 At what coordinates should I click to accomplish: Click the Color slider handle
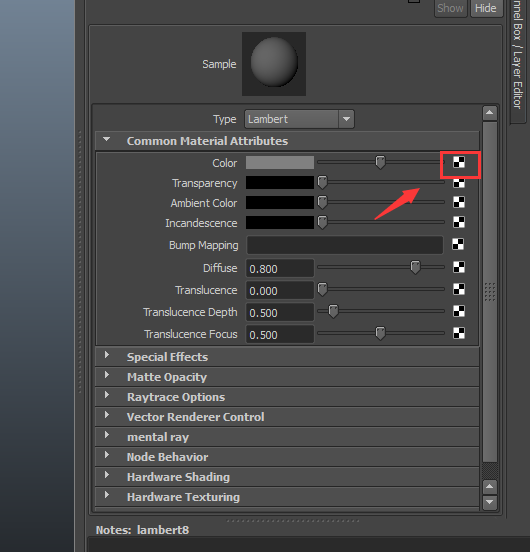tap(380, 163)
